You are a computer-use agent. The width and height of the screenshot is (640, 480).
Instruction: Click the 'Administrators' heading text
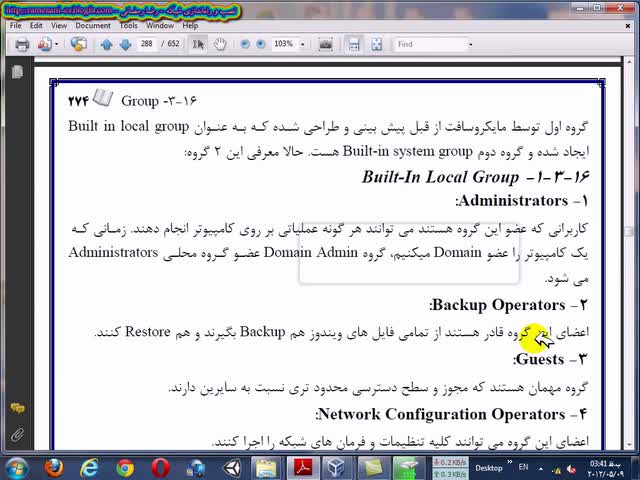tap(513, 200)
